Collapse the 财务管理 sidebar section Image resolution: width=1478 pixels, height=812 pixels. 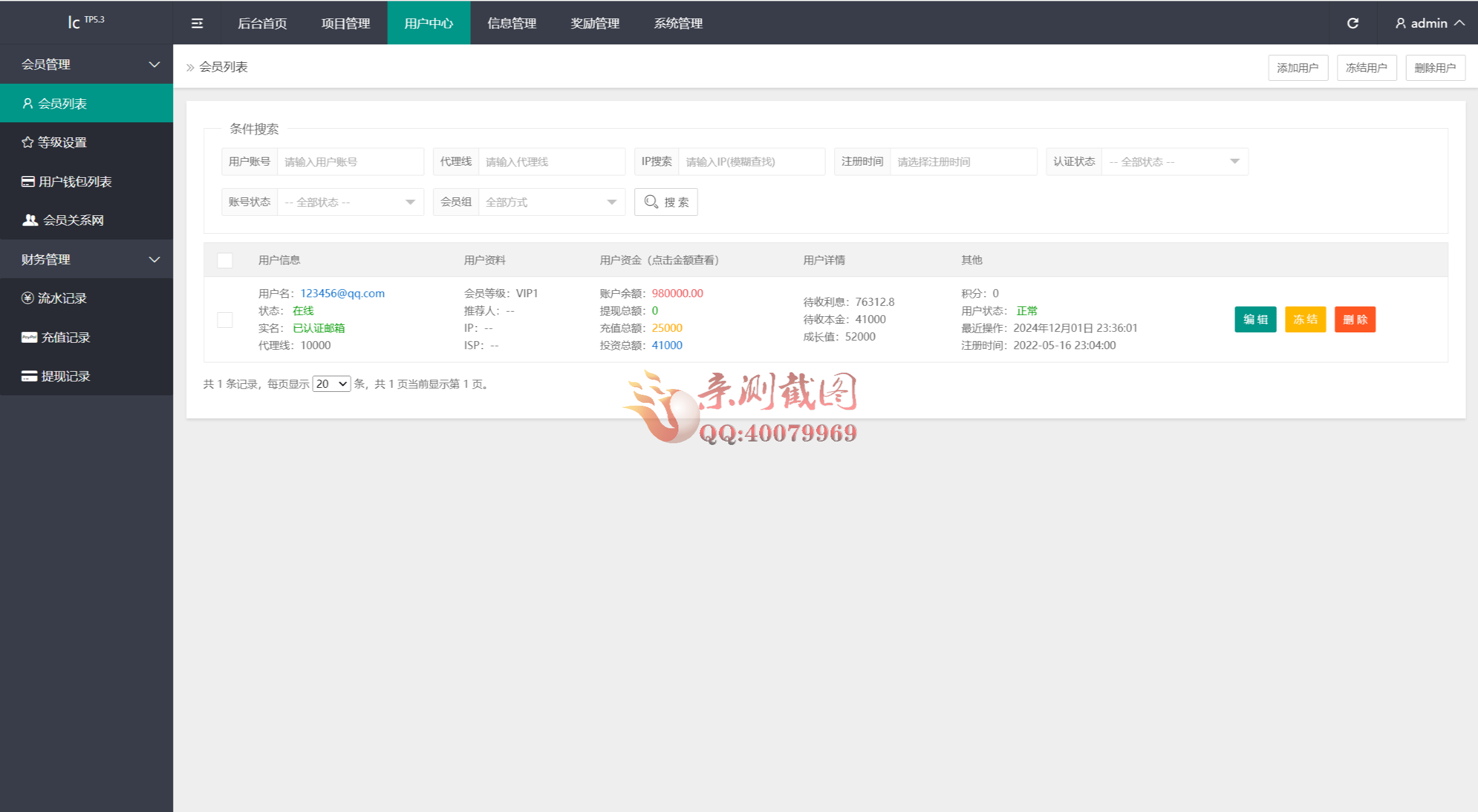[x=87, y=259]
